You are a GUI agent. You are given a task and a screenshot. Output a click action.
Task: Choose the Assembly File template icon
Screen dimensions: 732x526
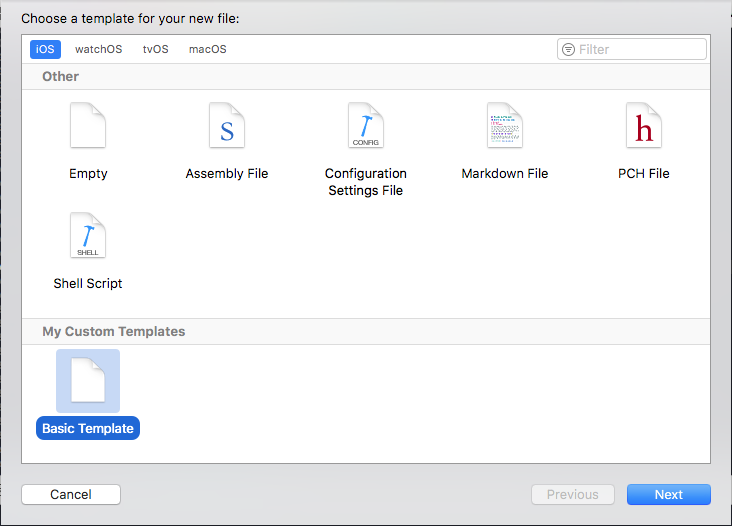227,127
